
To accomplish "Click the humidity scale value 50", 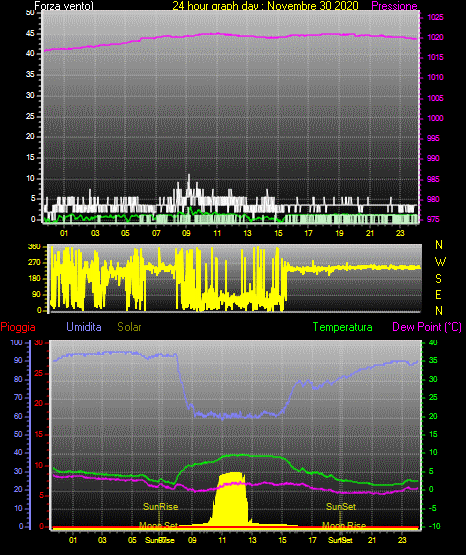I will [x=18, y=434].
